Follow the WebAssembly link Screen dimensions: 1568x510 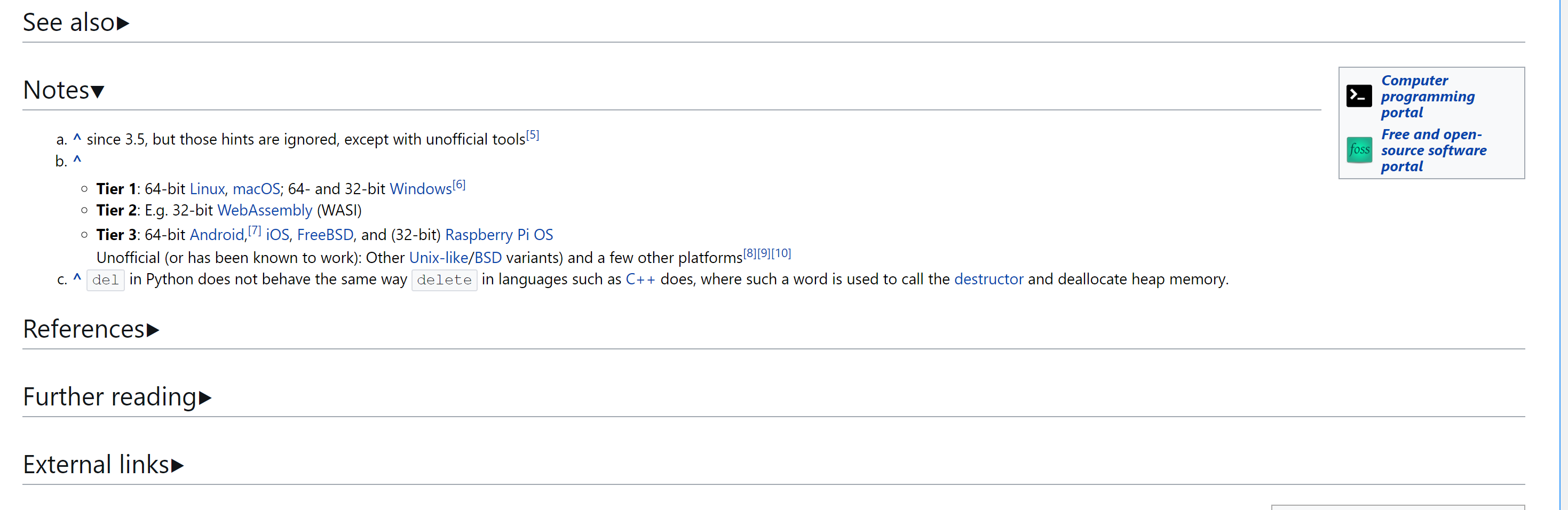point(264,211)
